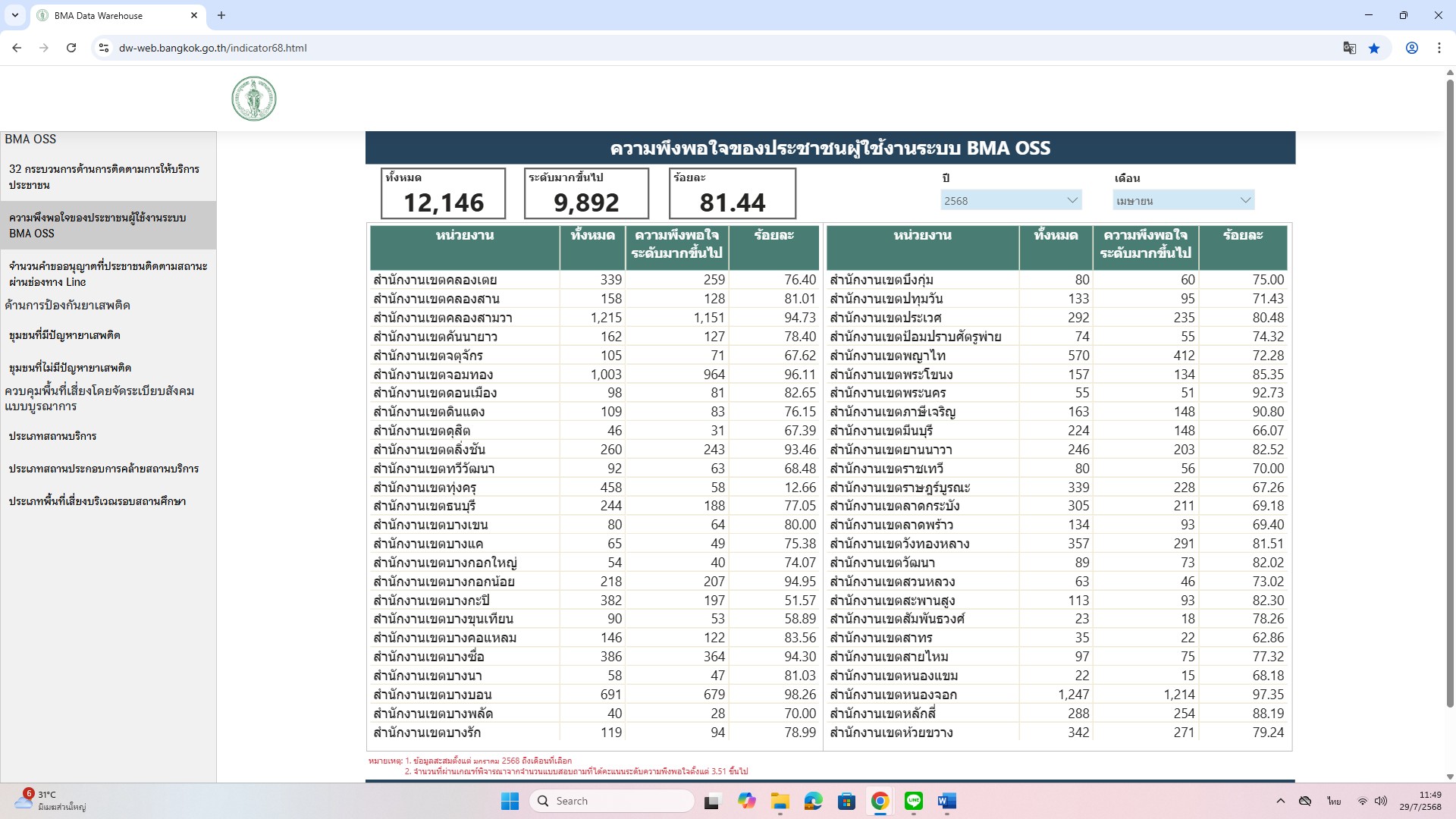Click the bookmark star icon
1456x819 pixels.
[1374, 48]
